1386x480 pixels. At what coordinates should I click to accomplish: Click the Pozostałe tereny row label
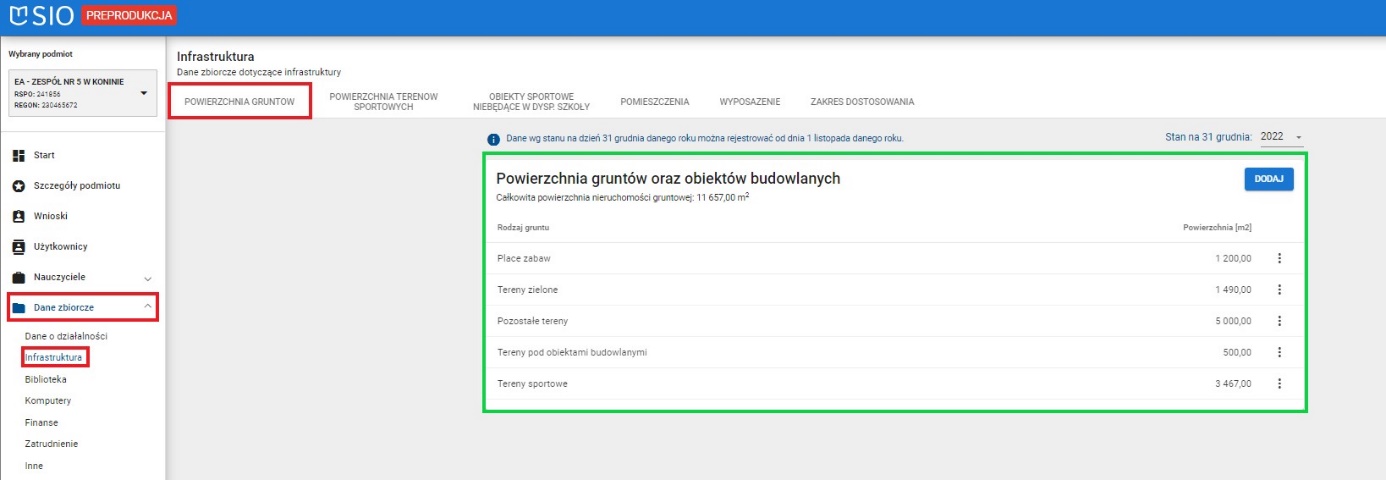tap(532, 321)
